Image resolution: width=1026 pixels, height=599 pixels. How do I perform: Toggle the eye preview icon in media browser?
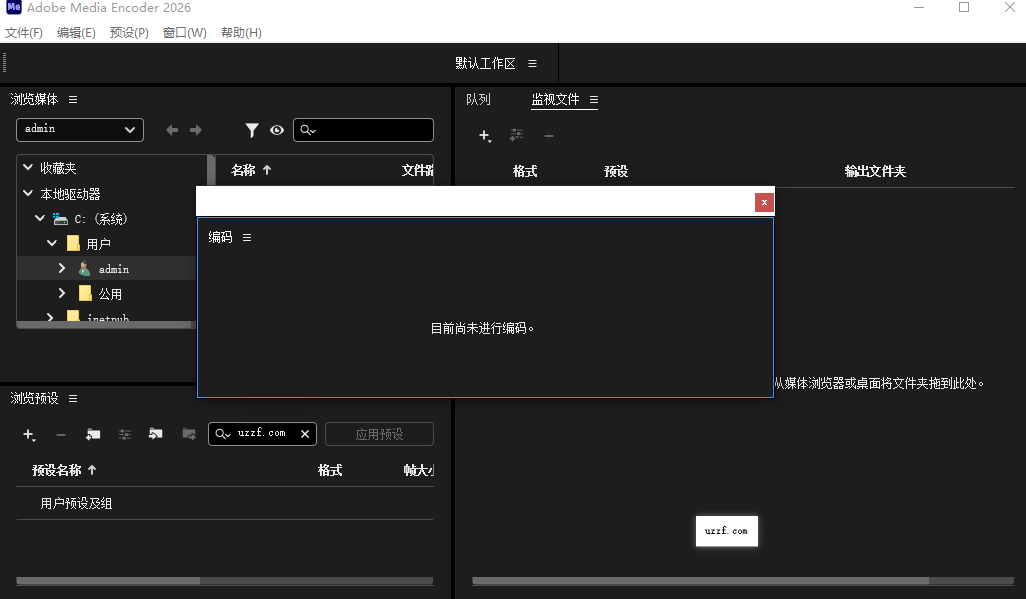pyautogui.click(x=276, y=130)
